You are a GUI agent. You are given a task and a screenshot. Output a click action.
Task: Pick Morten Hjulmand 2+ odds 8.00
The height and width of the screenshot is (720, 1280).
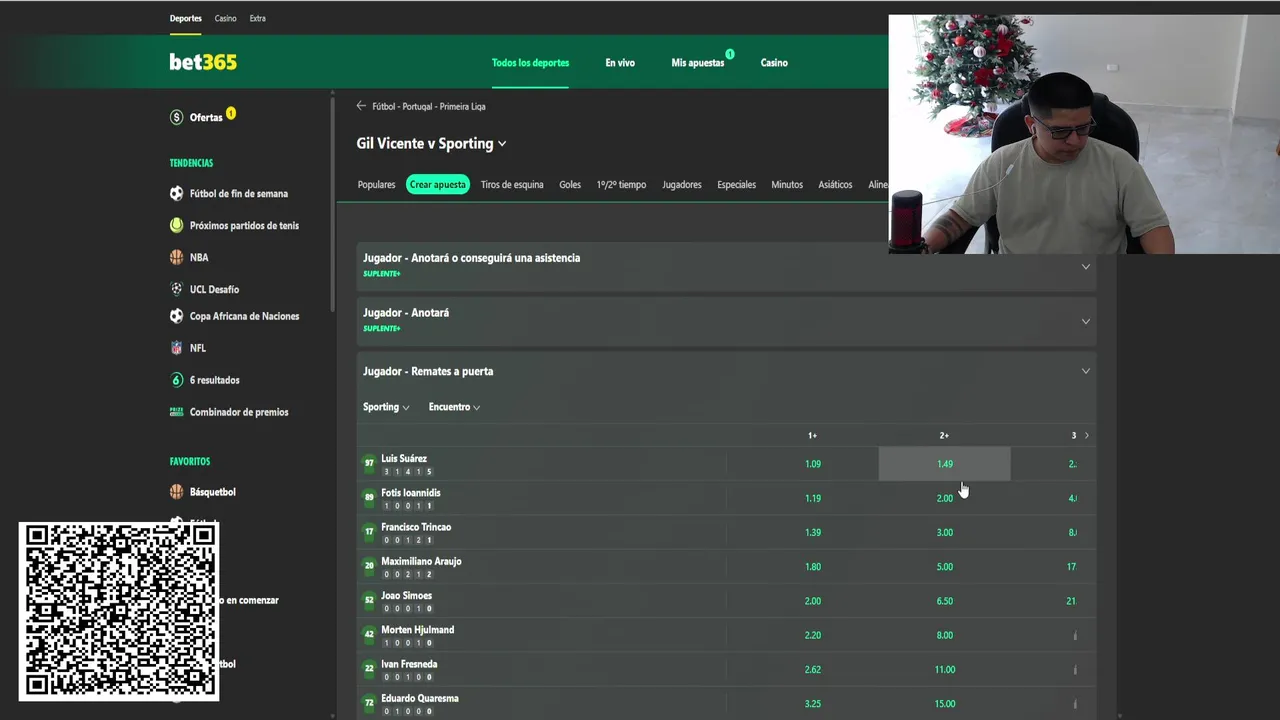(945, 635)
